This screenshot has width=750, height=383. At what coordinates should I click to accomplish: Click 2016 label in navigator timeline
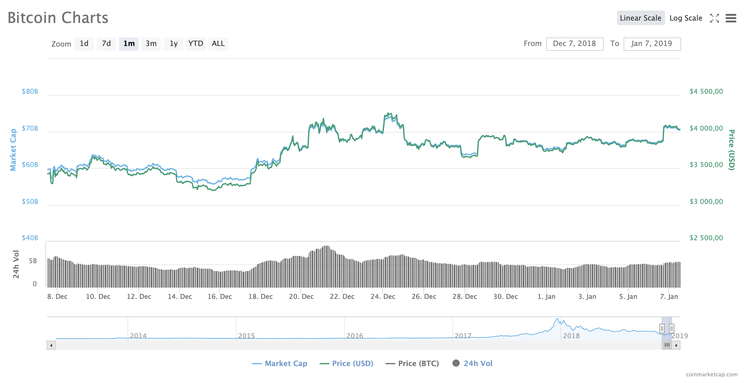coord(354,336)
